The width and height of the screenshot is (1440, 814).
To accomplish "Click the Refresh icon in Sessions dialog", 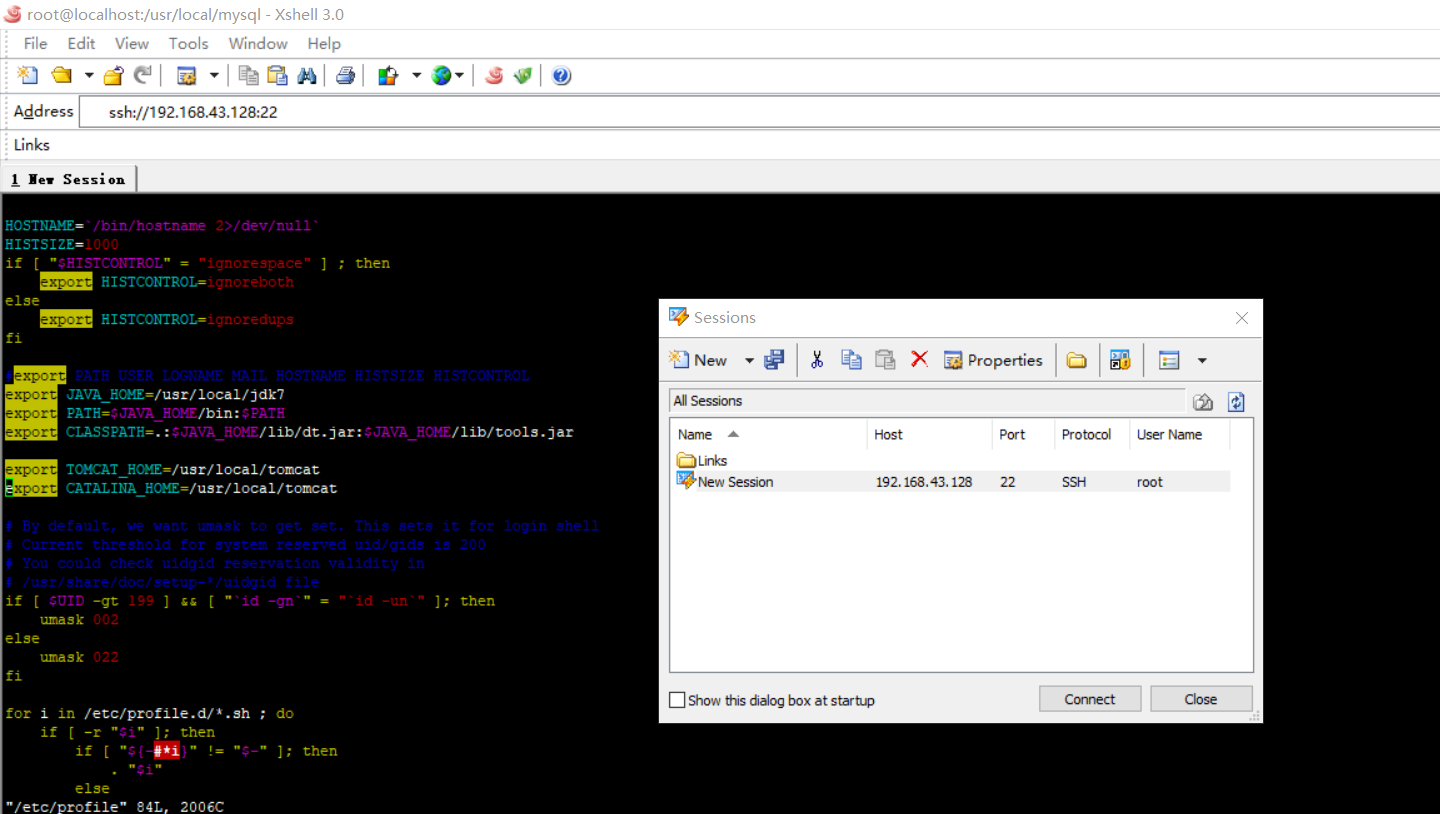I will point(1236,401).
